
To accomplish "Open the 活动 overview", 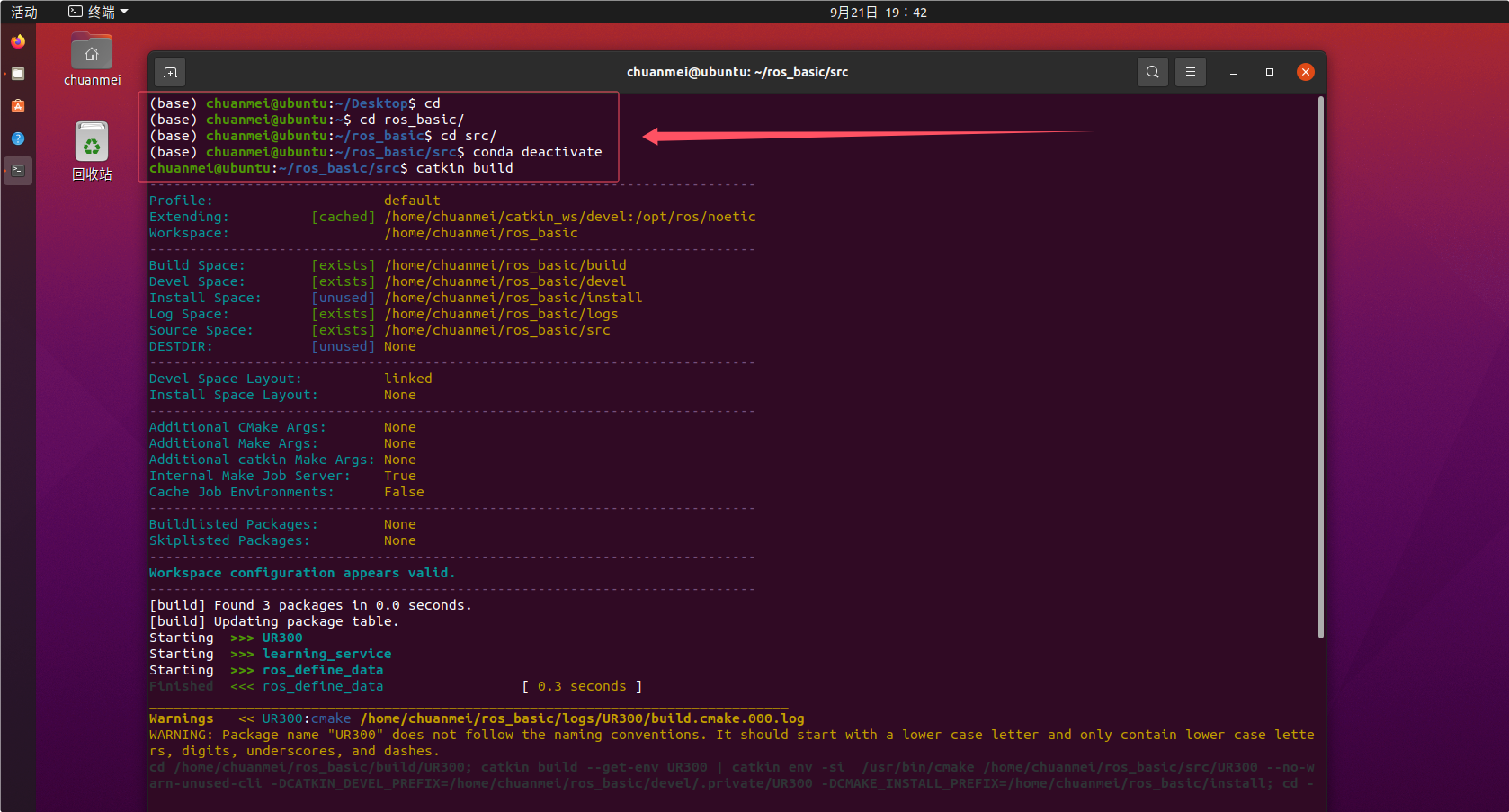I will pyautogui.click(x=24, y=12).
